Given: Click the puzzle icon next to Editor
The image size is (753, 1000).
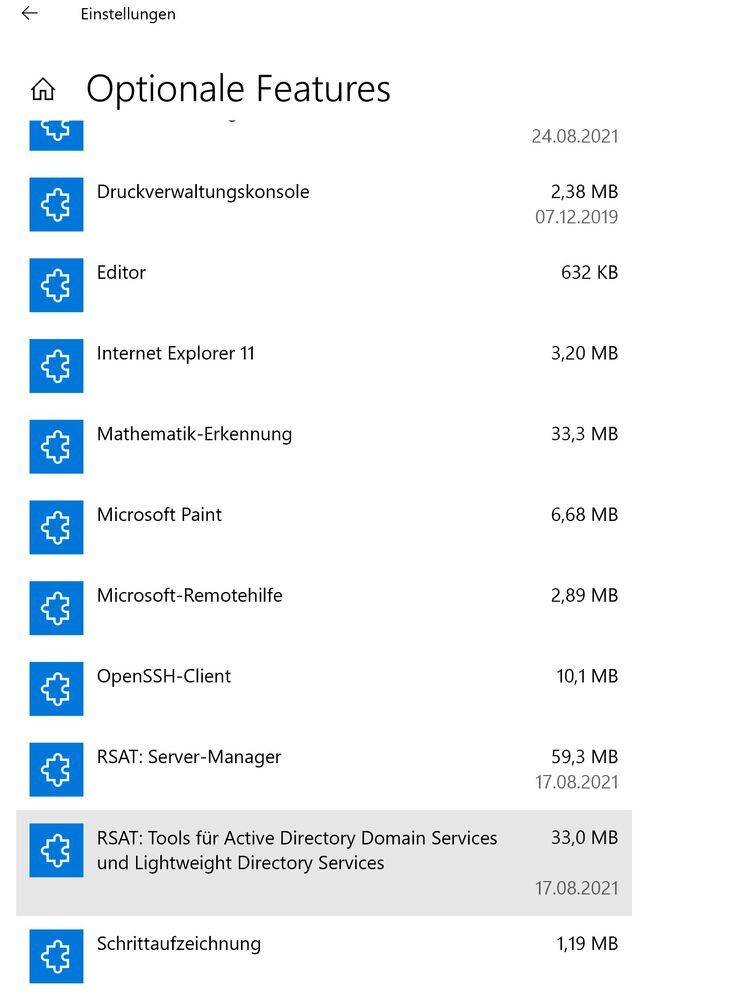Looking at the screenshot, I should coord(56,285).
